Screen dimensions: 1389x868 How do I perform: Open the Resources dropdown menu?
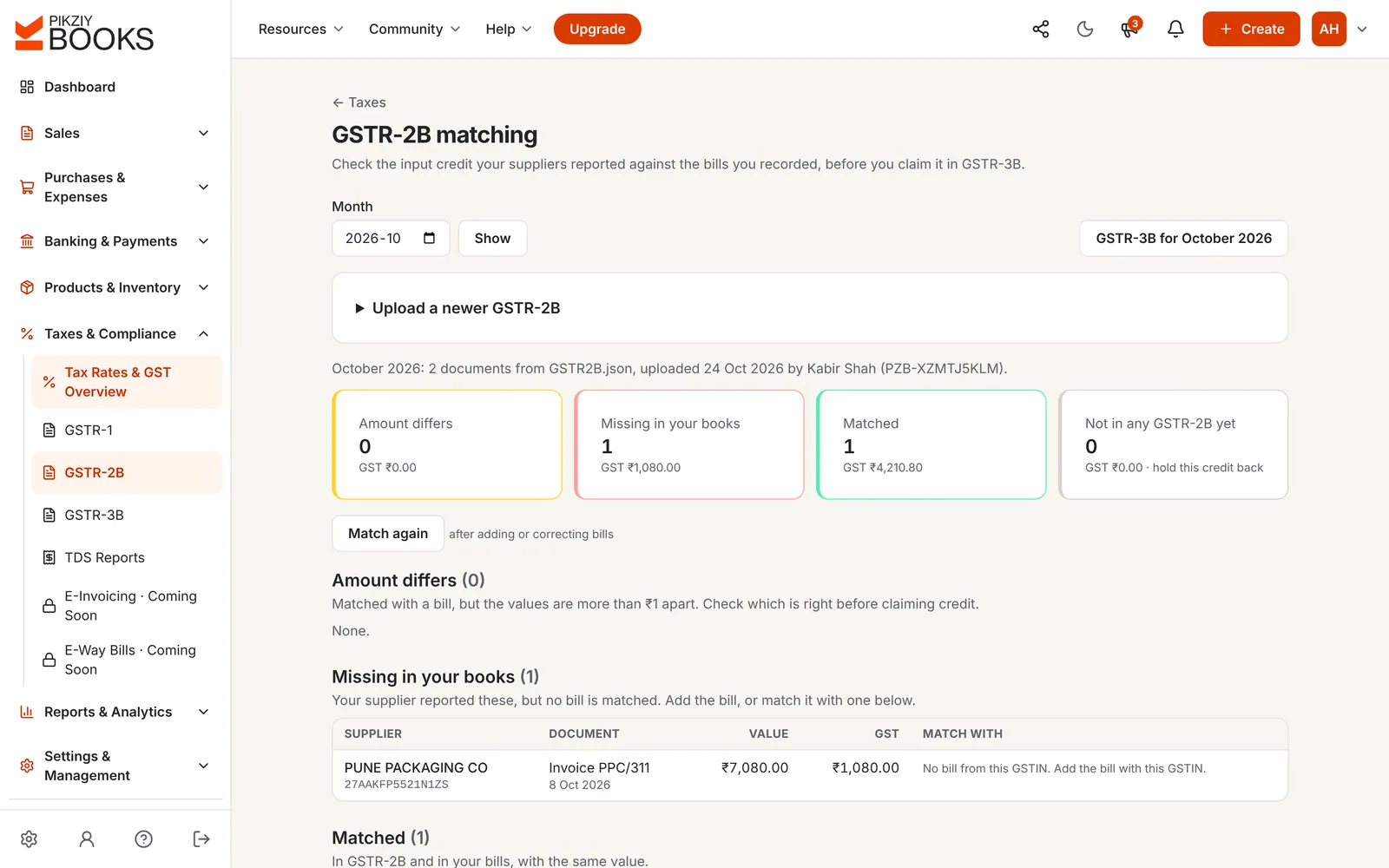pos(300,29)
